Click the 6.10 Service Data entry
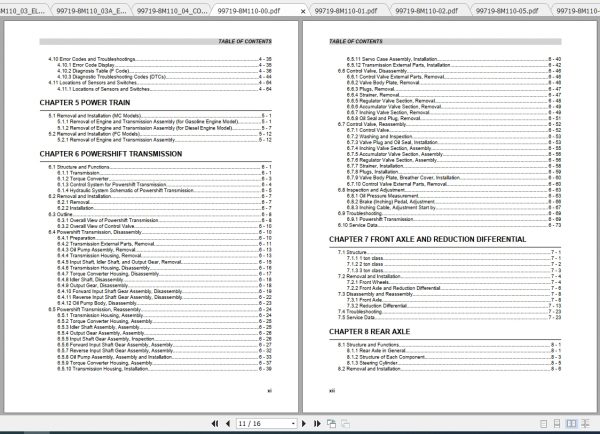Viewport: 600px width, 434px height. pyautogui.click(x=449, y=225)
